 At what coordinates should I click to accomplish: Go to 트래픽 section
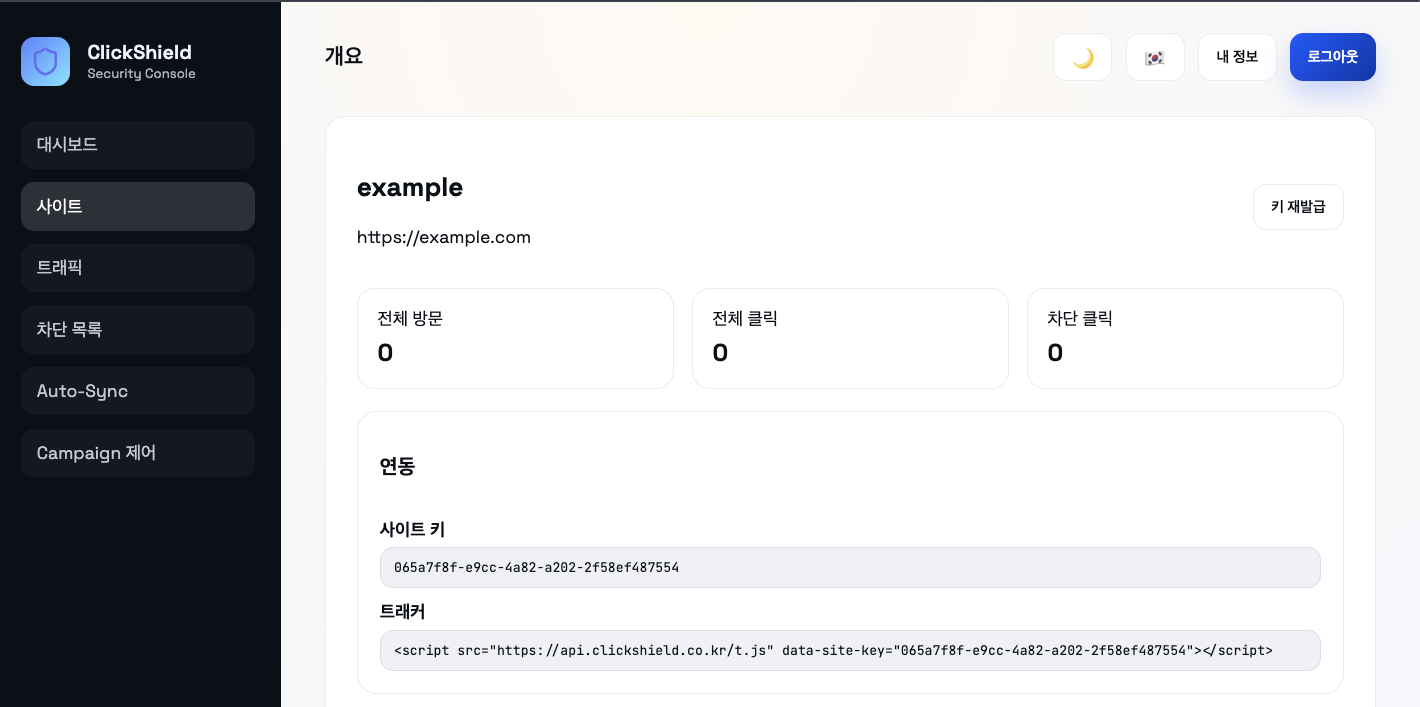coord(138,268)
